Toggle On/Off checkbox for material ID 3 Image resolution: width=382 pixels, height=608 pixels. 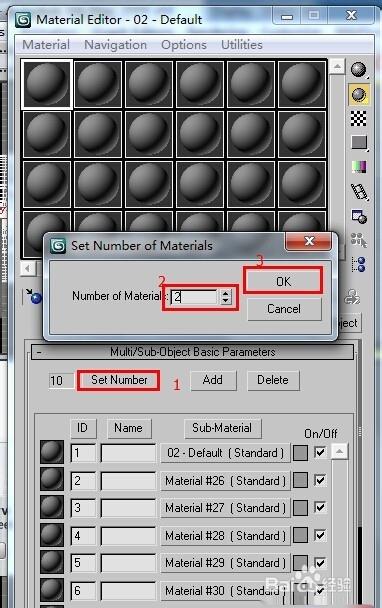coord(320,507)
